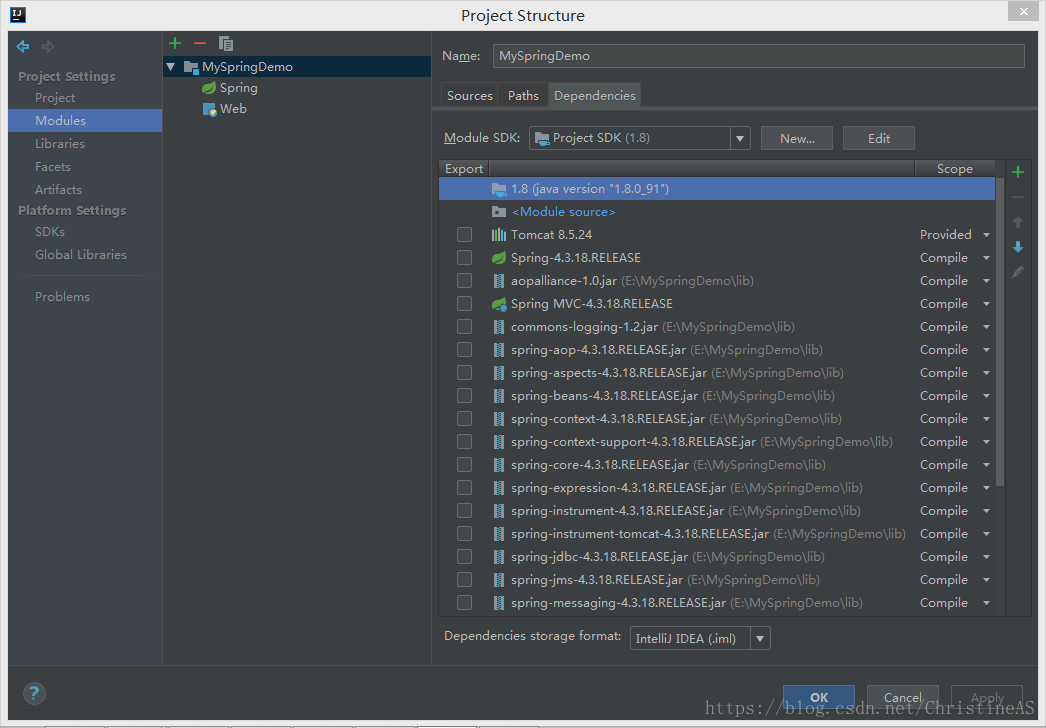Click the Edit SDK button
Screen dimensions: 1046x728
tap(879, 138)
